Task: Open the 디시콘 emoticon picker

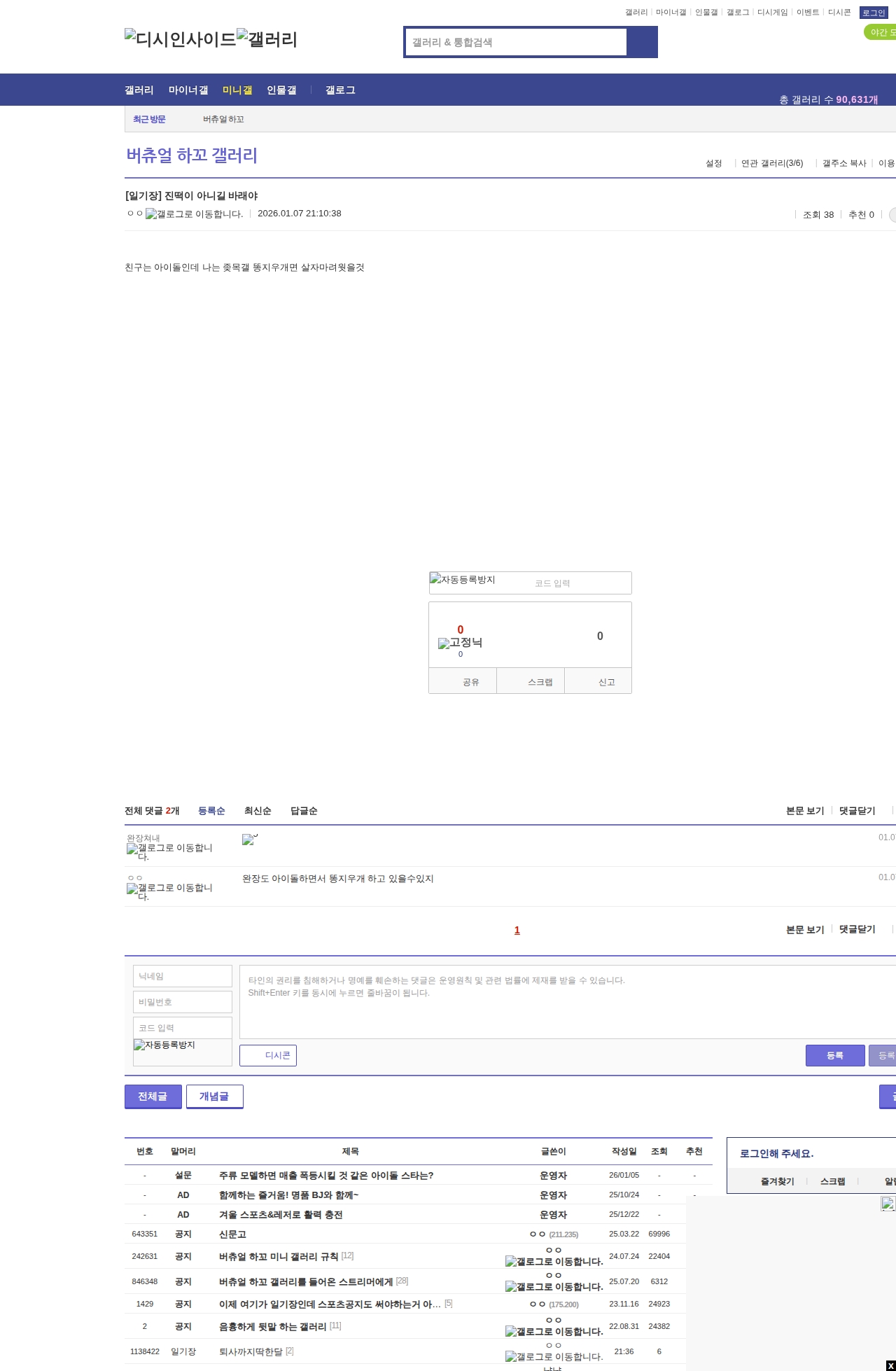Action: (x=268, y=1055)
